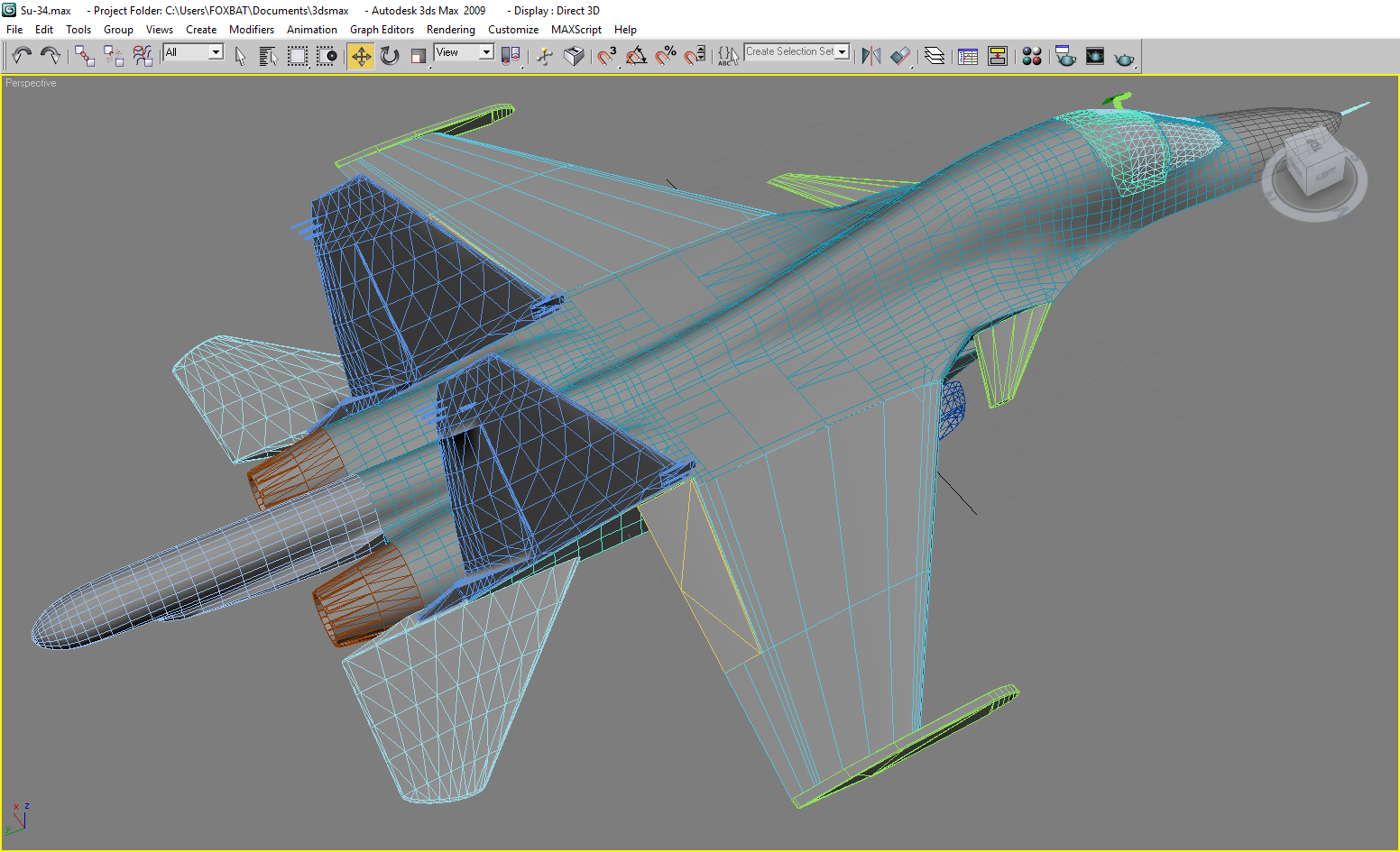Toggle the 3D Snaps button

click(607, 56)
